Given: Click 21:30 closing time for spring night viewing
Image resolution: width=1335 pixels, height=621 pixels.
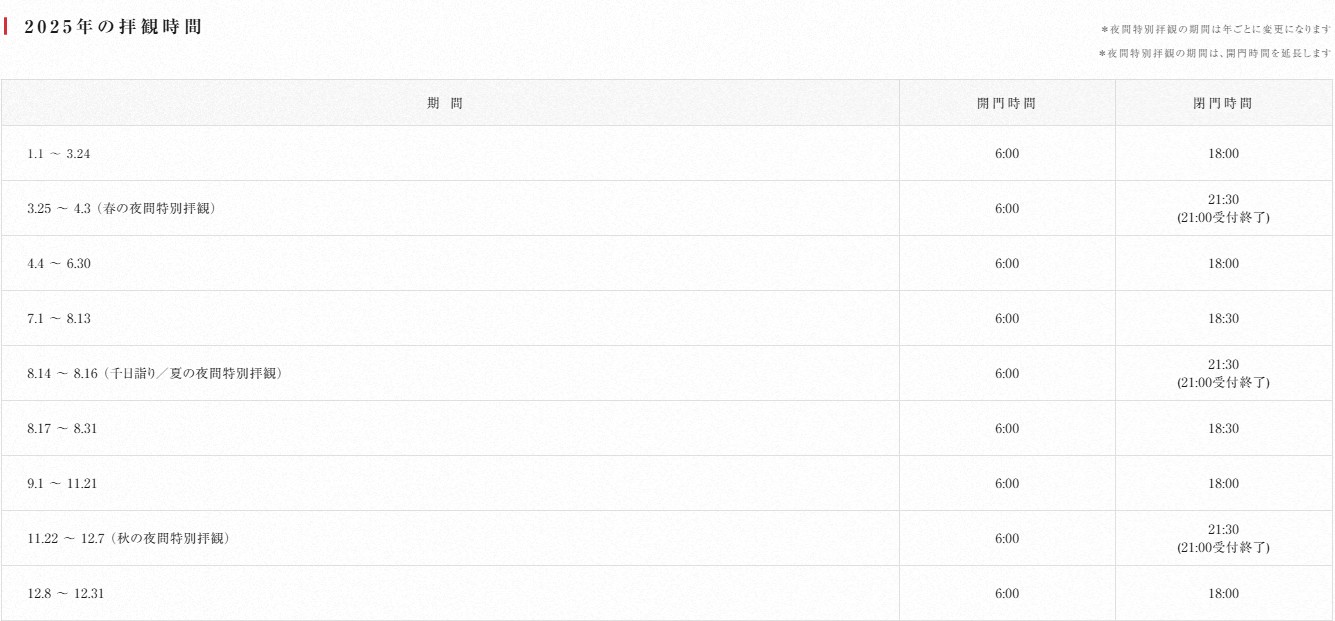Looking at the screenshot, I should pyautogui.click(x=1223, y=200).
